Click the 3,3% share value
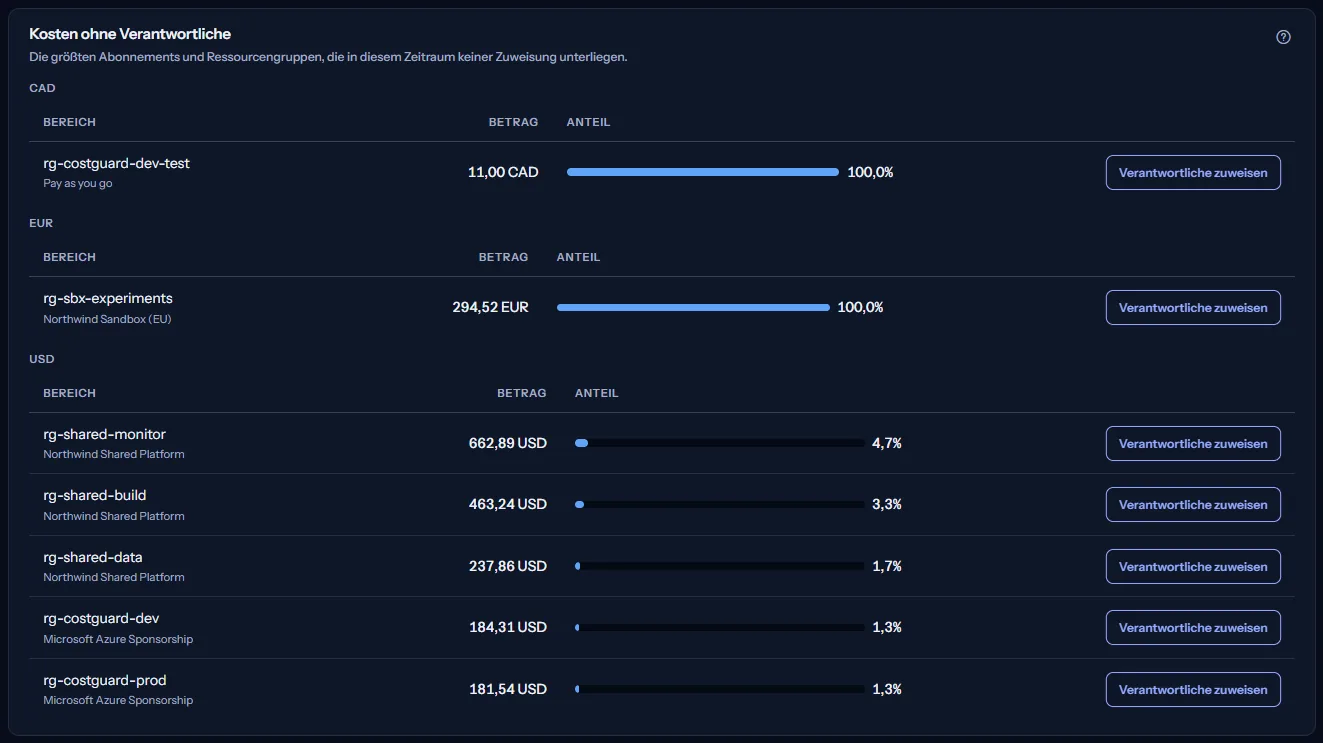Image resolution: width=1323 pixels, height=743 pixels. pos(887,505)
